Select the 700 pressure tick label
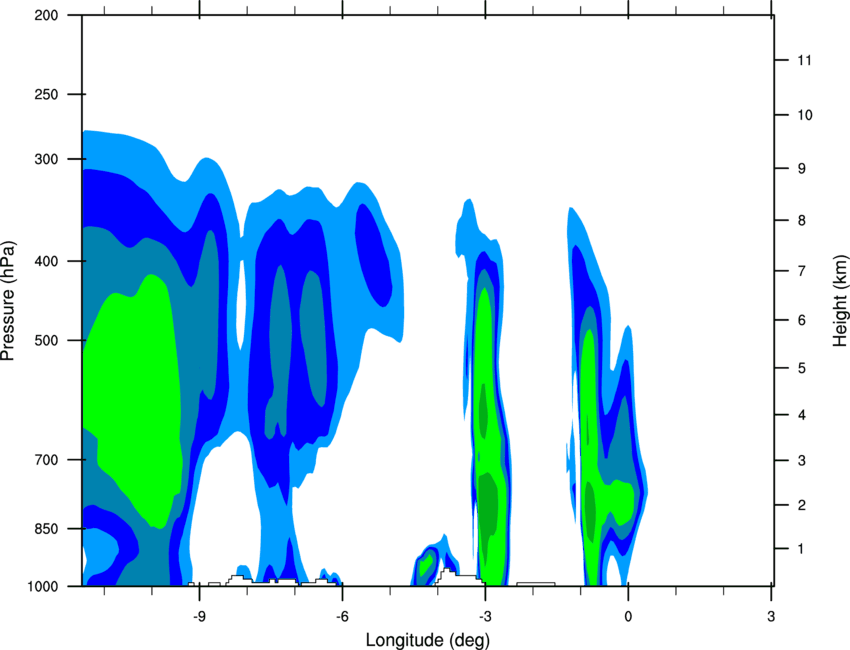Viewport: 850px width, 650px height. click(x=46, y=460)
